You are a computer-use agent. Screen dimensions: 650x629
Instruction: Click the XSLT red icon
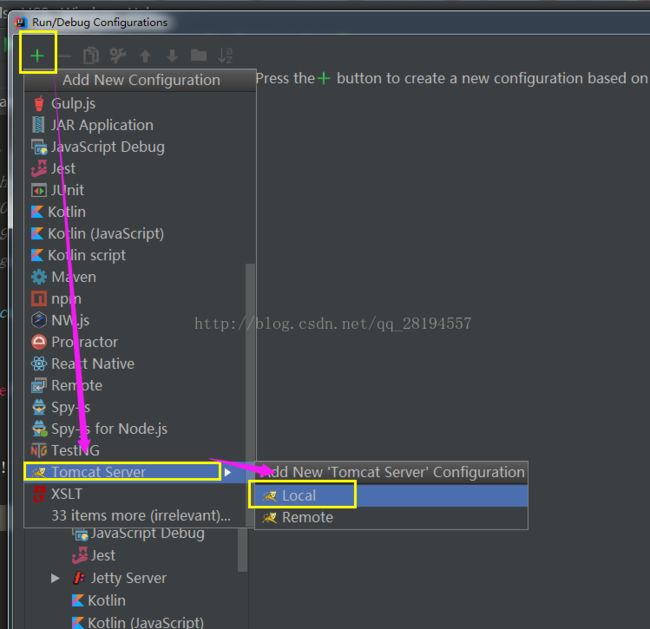click(39, 494)
